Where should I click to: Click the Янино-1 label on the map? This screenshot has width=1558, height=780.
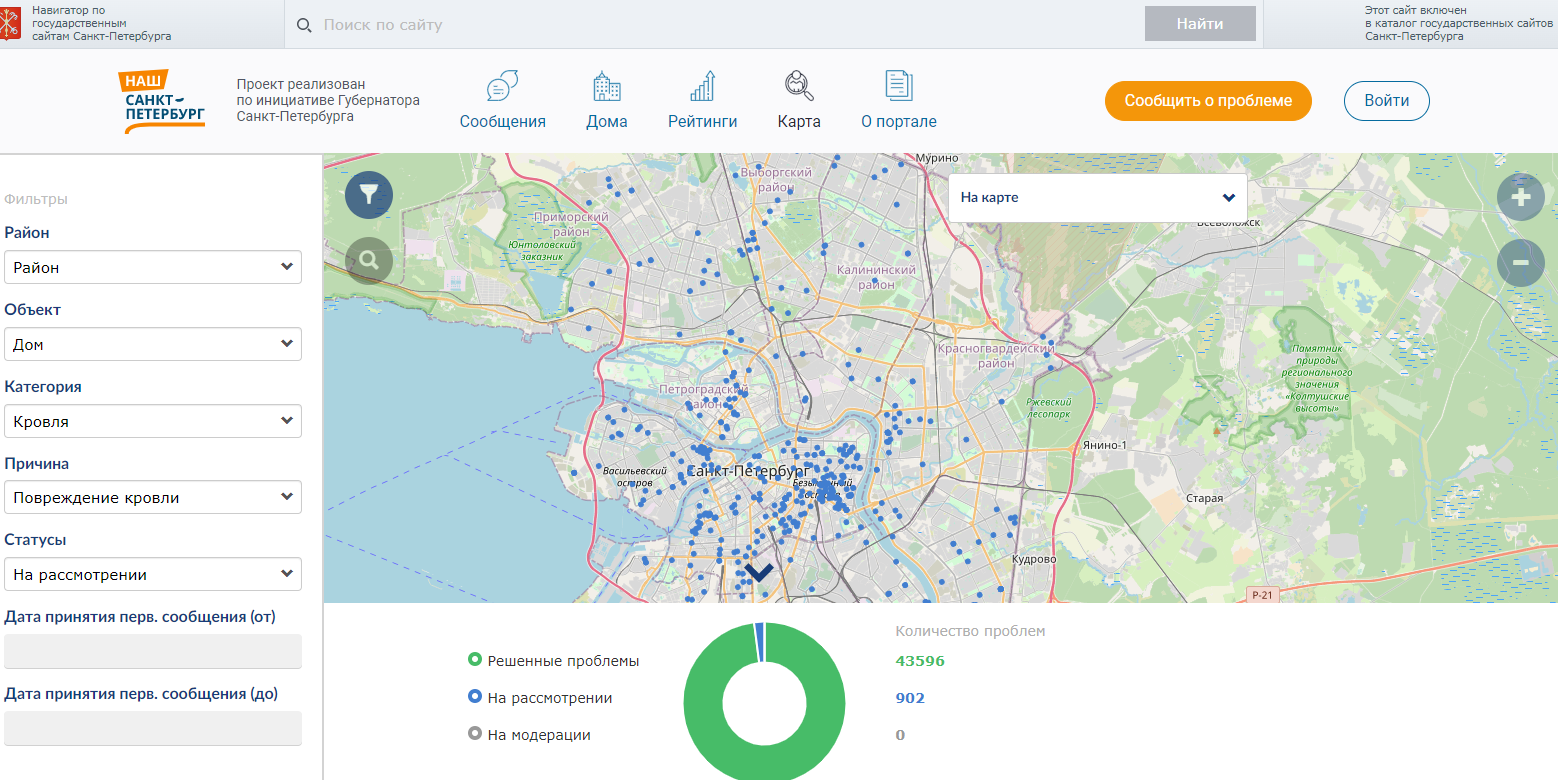[x=1105, y=445]
